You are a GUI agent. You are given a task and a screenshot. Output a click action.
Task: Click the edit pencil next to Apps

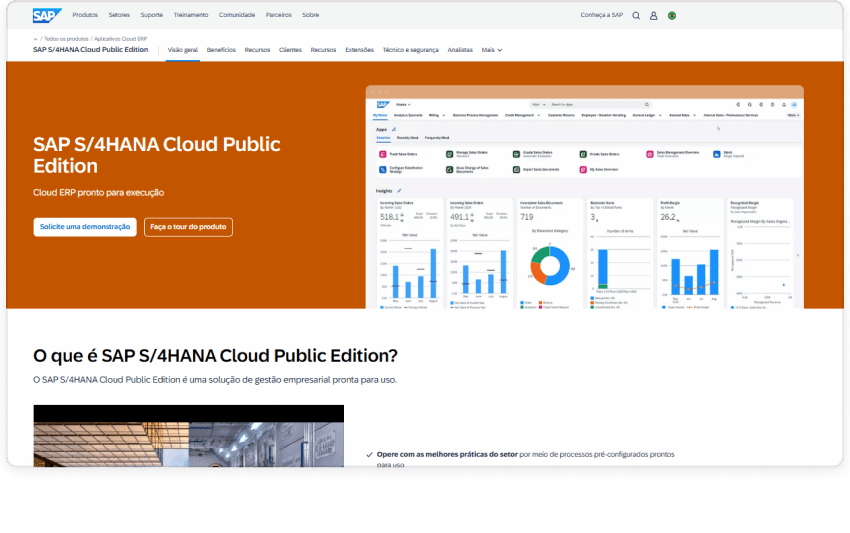pyautogui.click(x=394, y=130)
